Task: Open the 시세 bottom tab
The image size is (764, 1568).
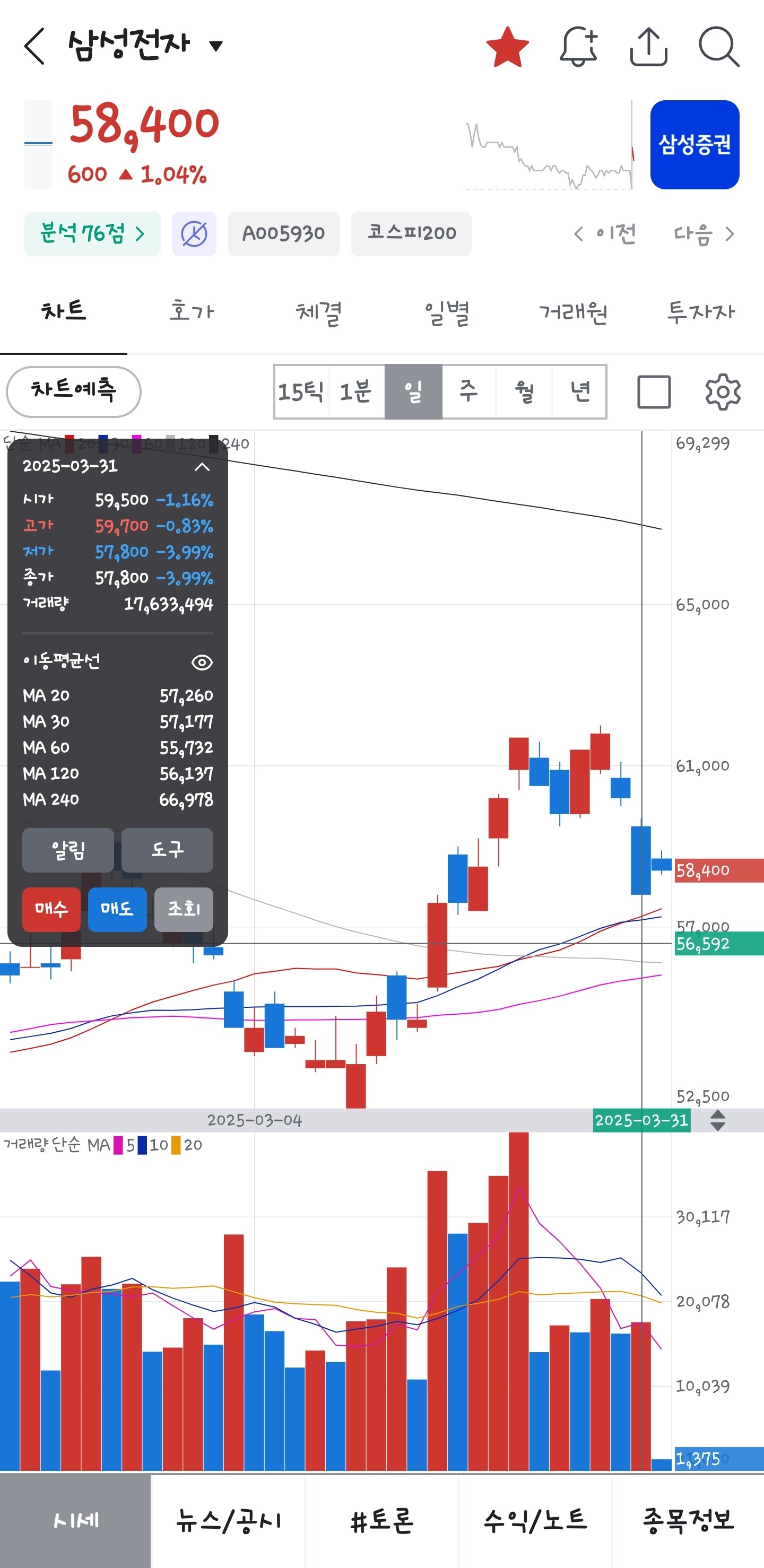Action: pyautogui.click(x=75, y=1521)
